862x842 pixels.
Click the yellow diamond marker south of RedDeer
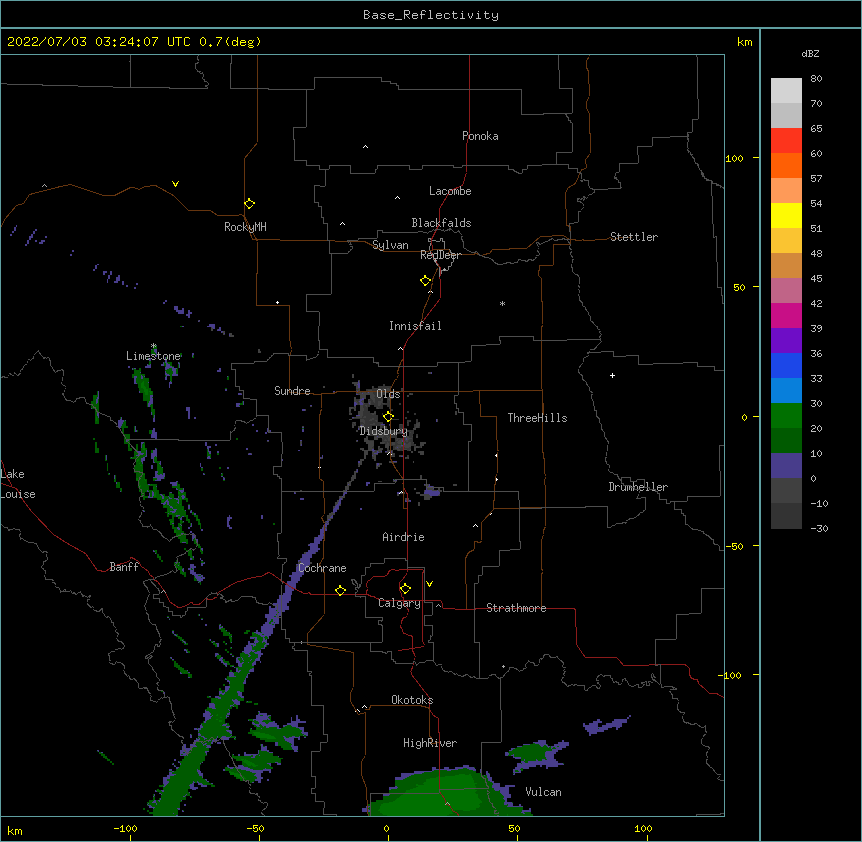pyautogui.click(x=426, y=281)
